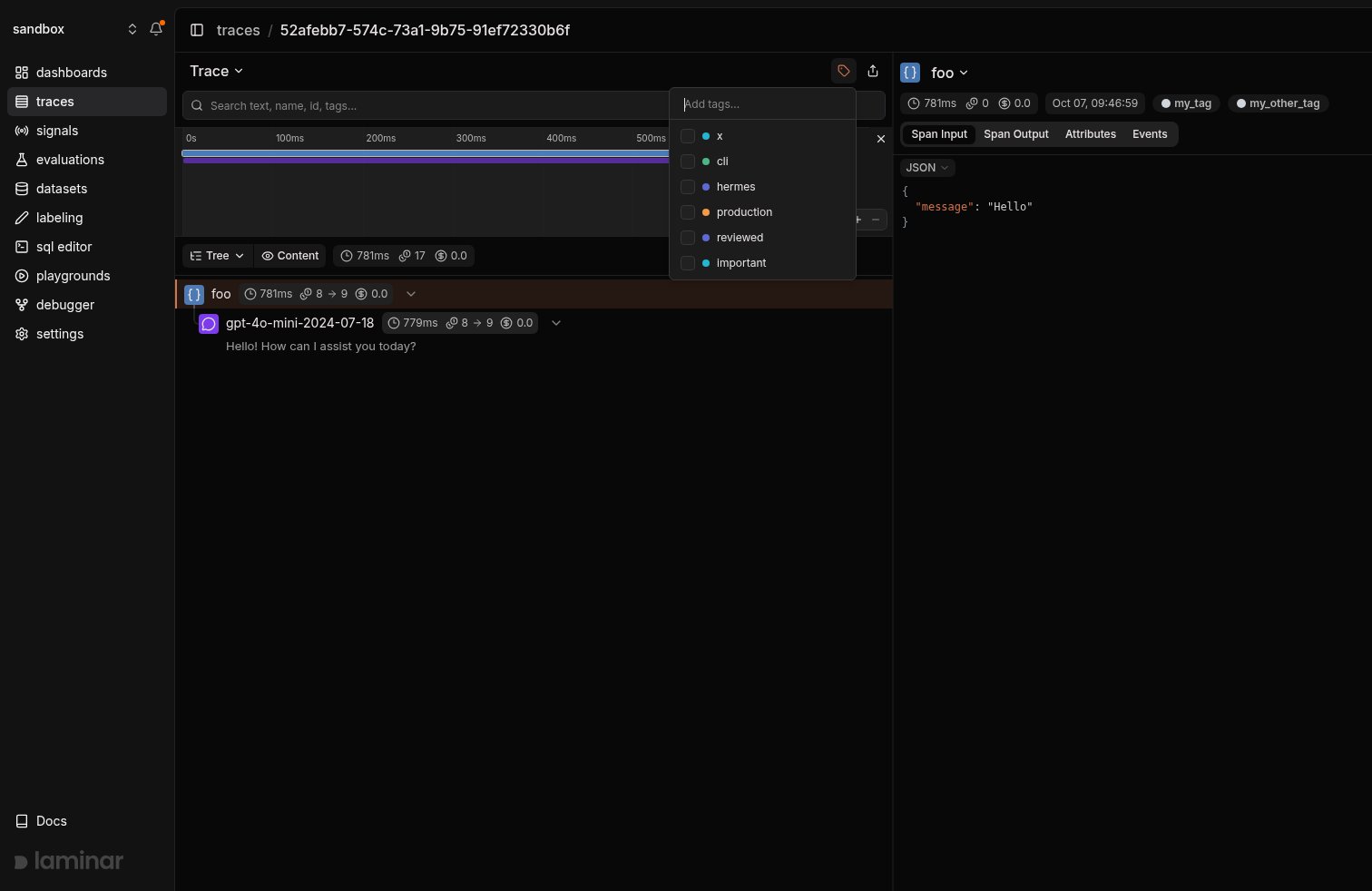Check the 'cli' tag checkbox
This screenshot has height=891, width=1372.
point(688,162)
